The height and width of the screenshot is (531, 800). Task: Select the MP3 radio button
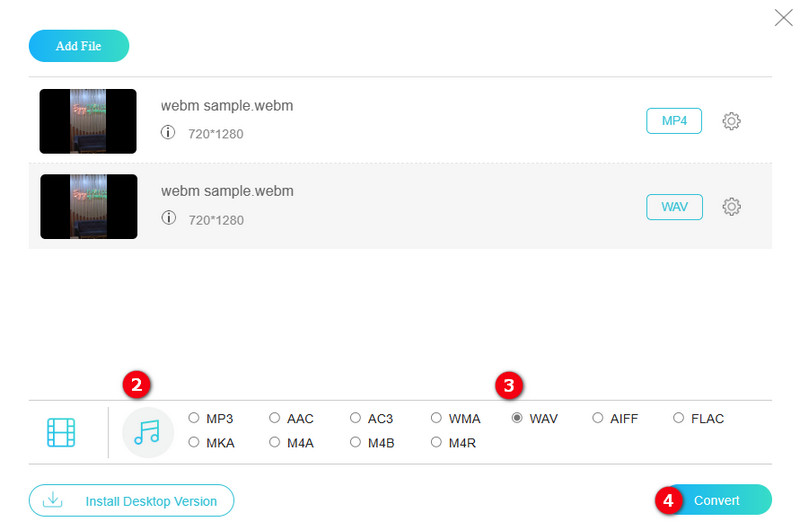click(x=194, y=418)
